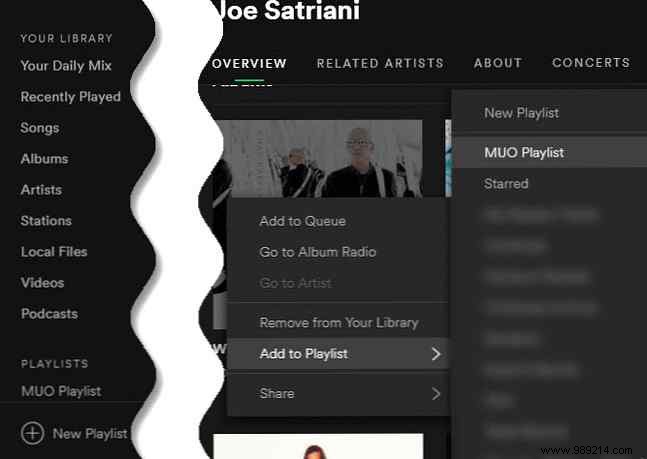The width and height of the screenshot is (647, 459).
Task: Open Artists in the sidebar
Action: [x=41, y=190]
